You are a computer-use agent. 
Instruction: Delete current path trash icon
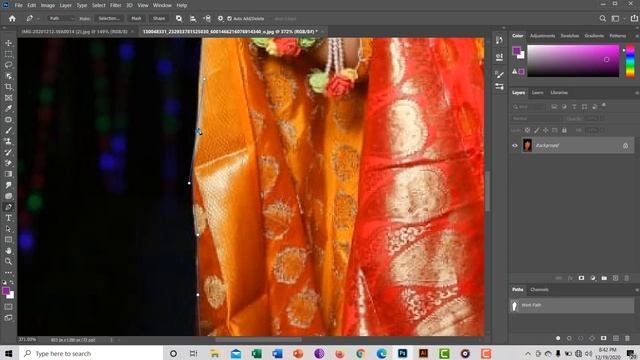tap(627, 338)
